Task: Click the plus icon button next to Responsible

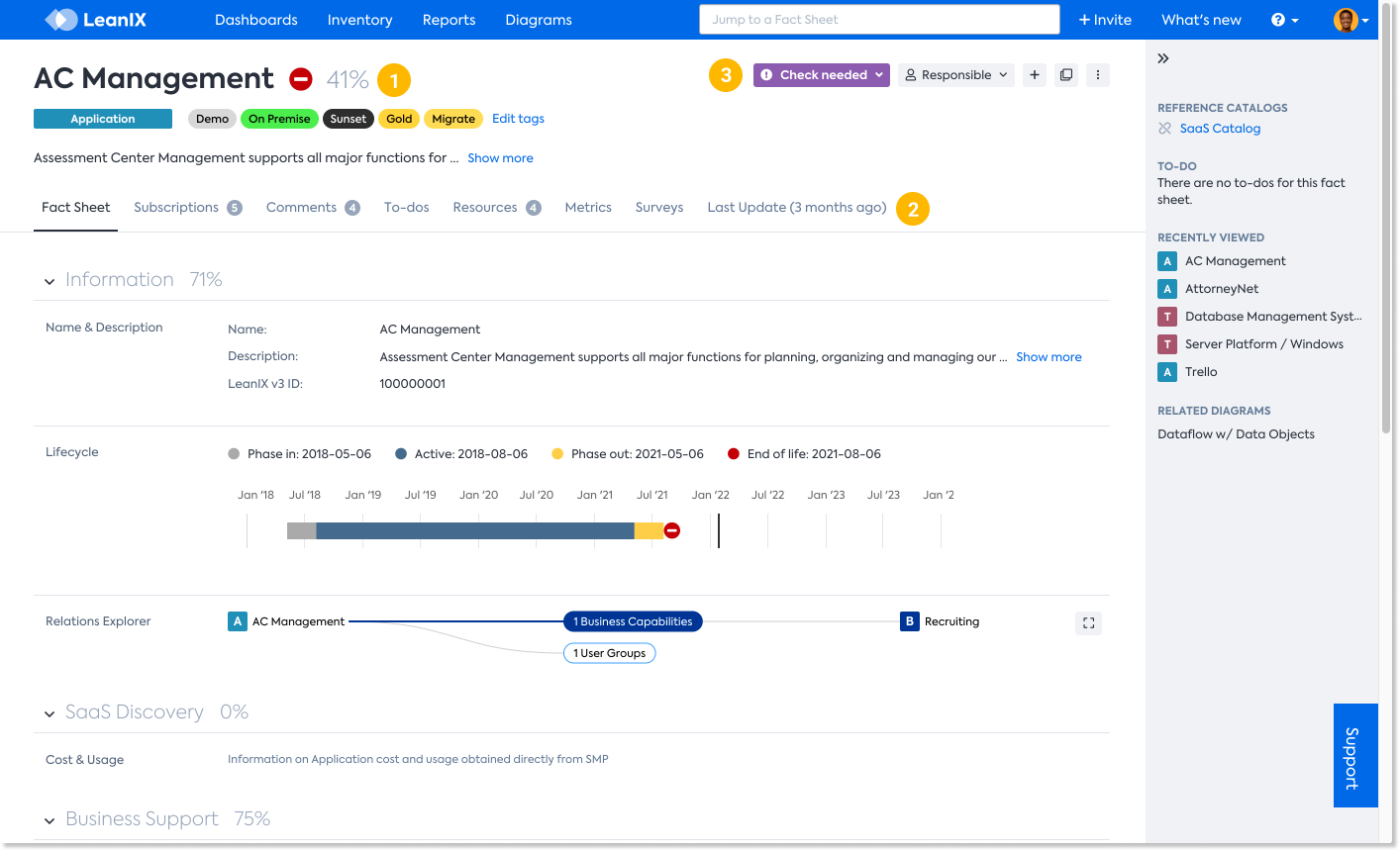Action: click(x=1035, y=75)
